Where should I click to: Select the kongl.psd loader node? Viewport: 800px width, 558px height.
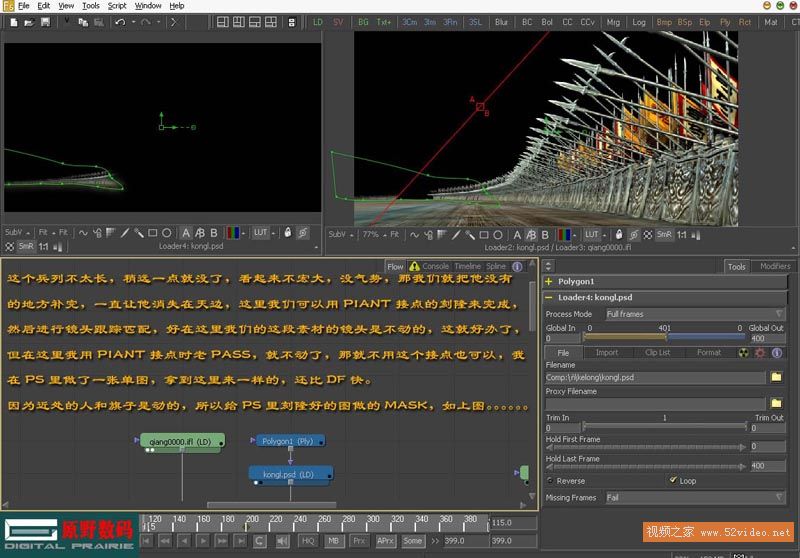(290, 474)
